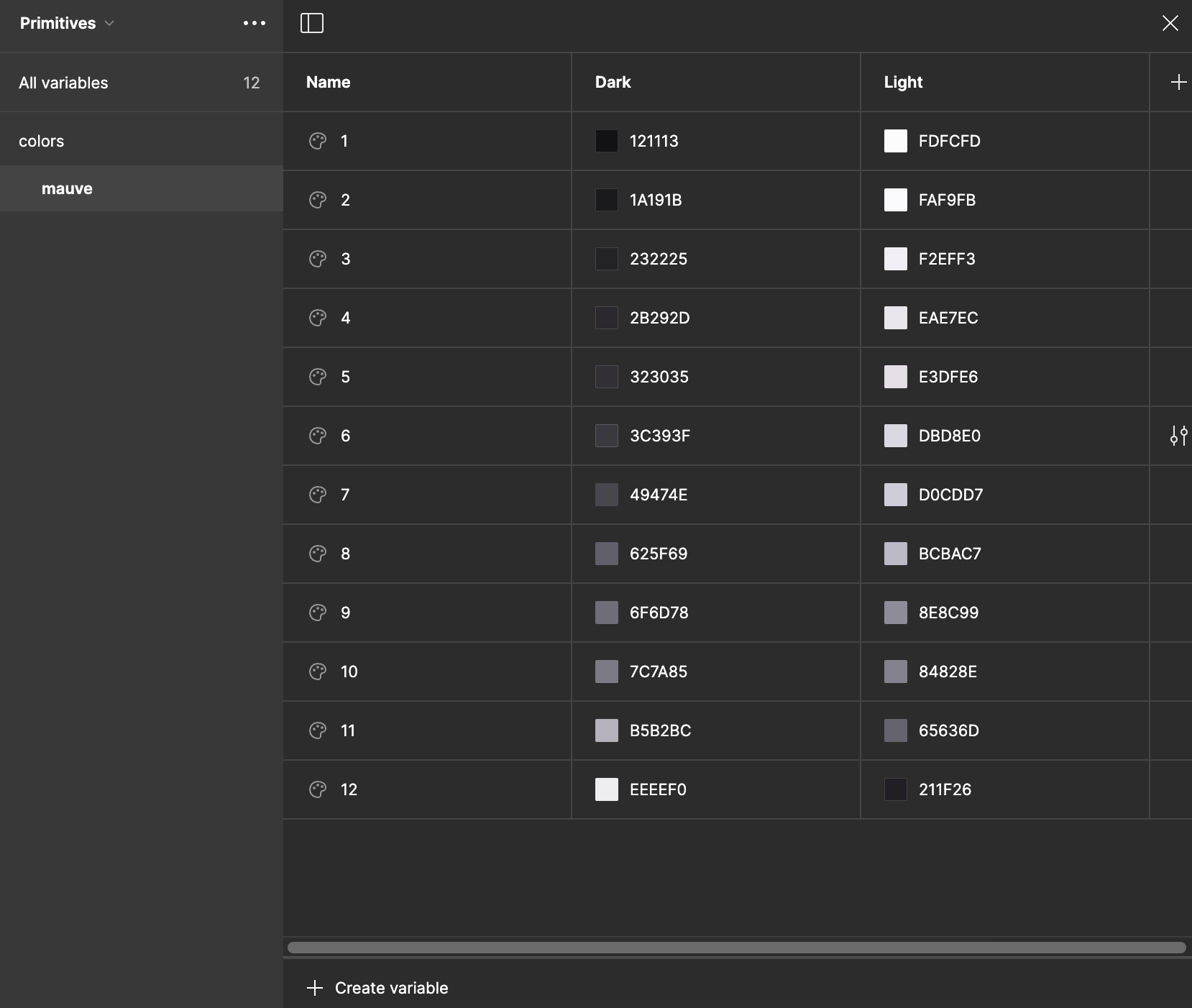The width and height of the screenshot is (1192, 1008).
Task: Open Light swatch for DBD8E0
Action: click(896, 436)
